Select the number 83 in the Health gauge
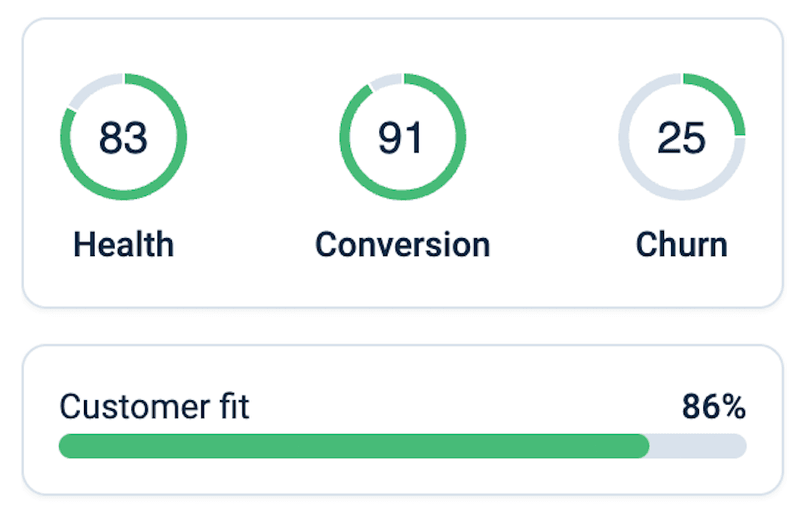The image size is (800, 512). pyautogui.click(x=124, y=138)
